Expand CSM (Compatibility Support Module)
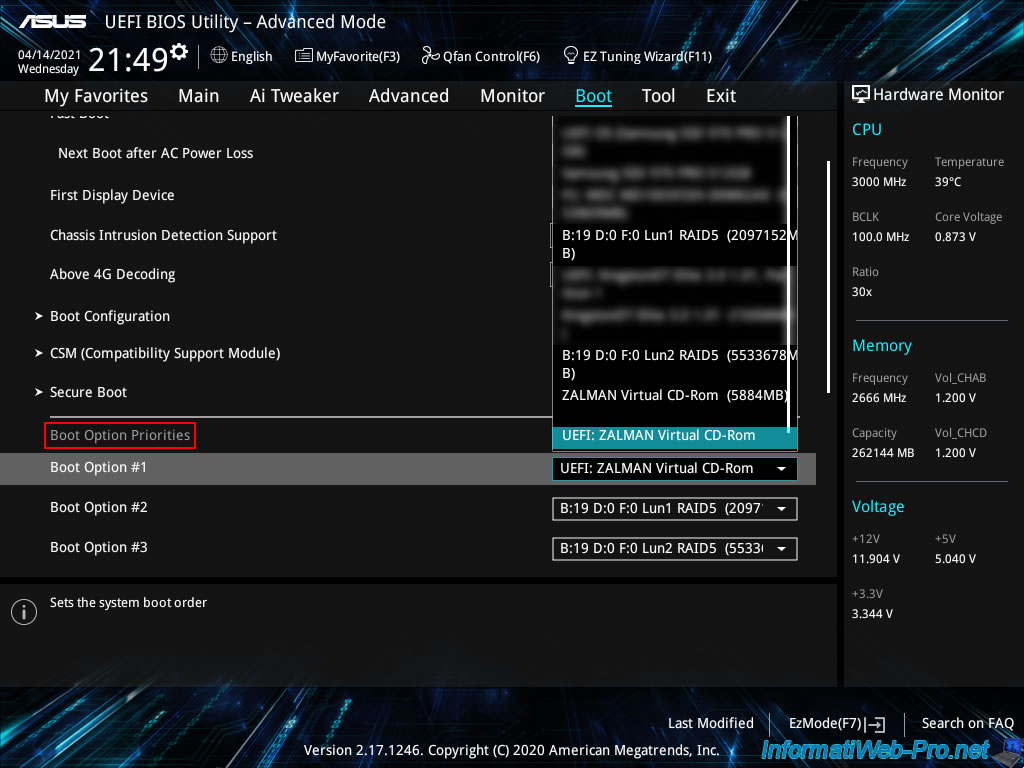 tap(164, 353)
